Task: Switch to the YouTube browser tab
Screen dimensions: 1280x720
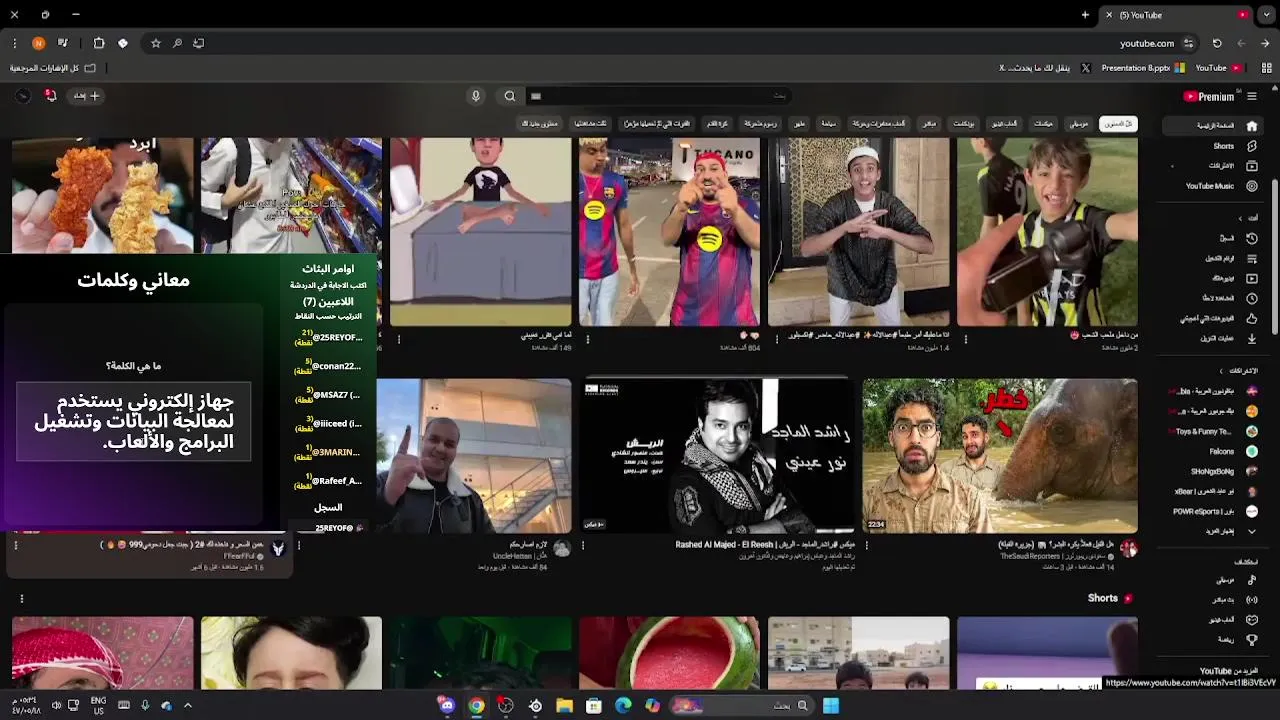Action: tap(1175, 15)
